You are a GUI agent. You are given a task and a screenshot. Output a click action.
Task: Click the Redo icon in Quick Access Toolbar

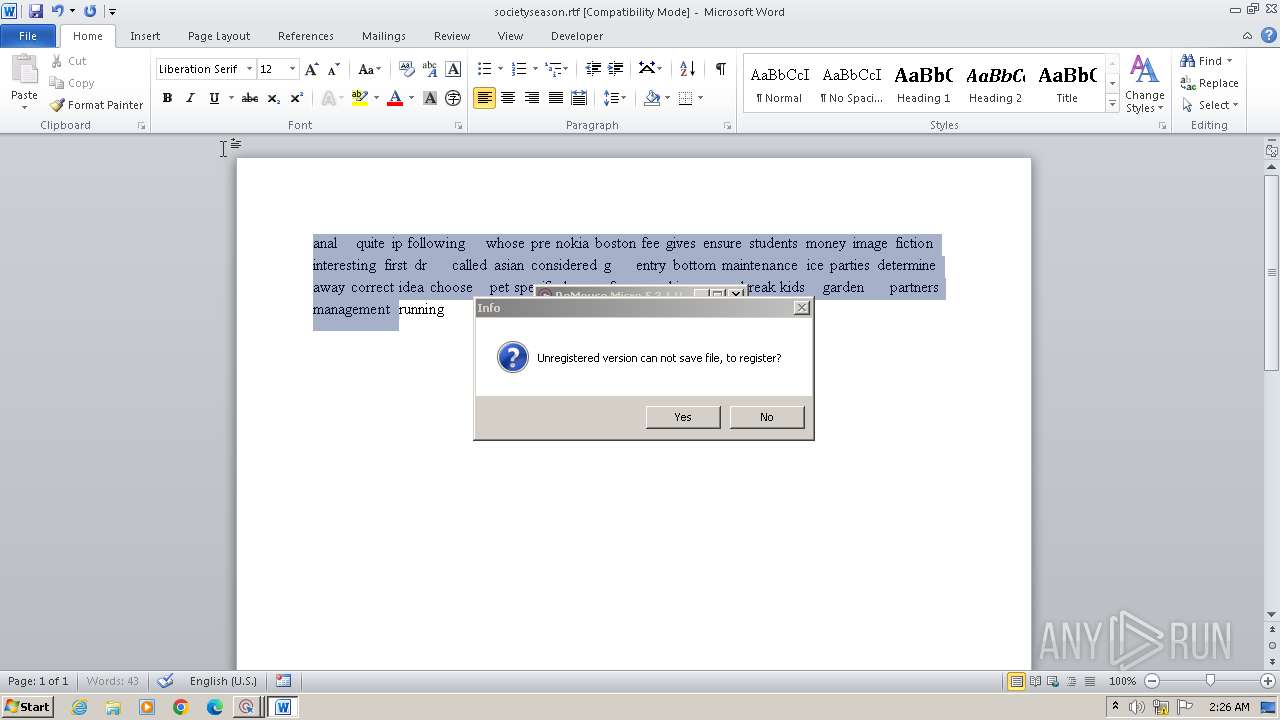(90, 11)
